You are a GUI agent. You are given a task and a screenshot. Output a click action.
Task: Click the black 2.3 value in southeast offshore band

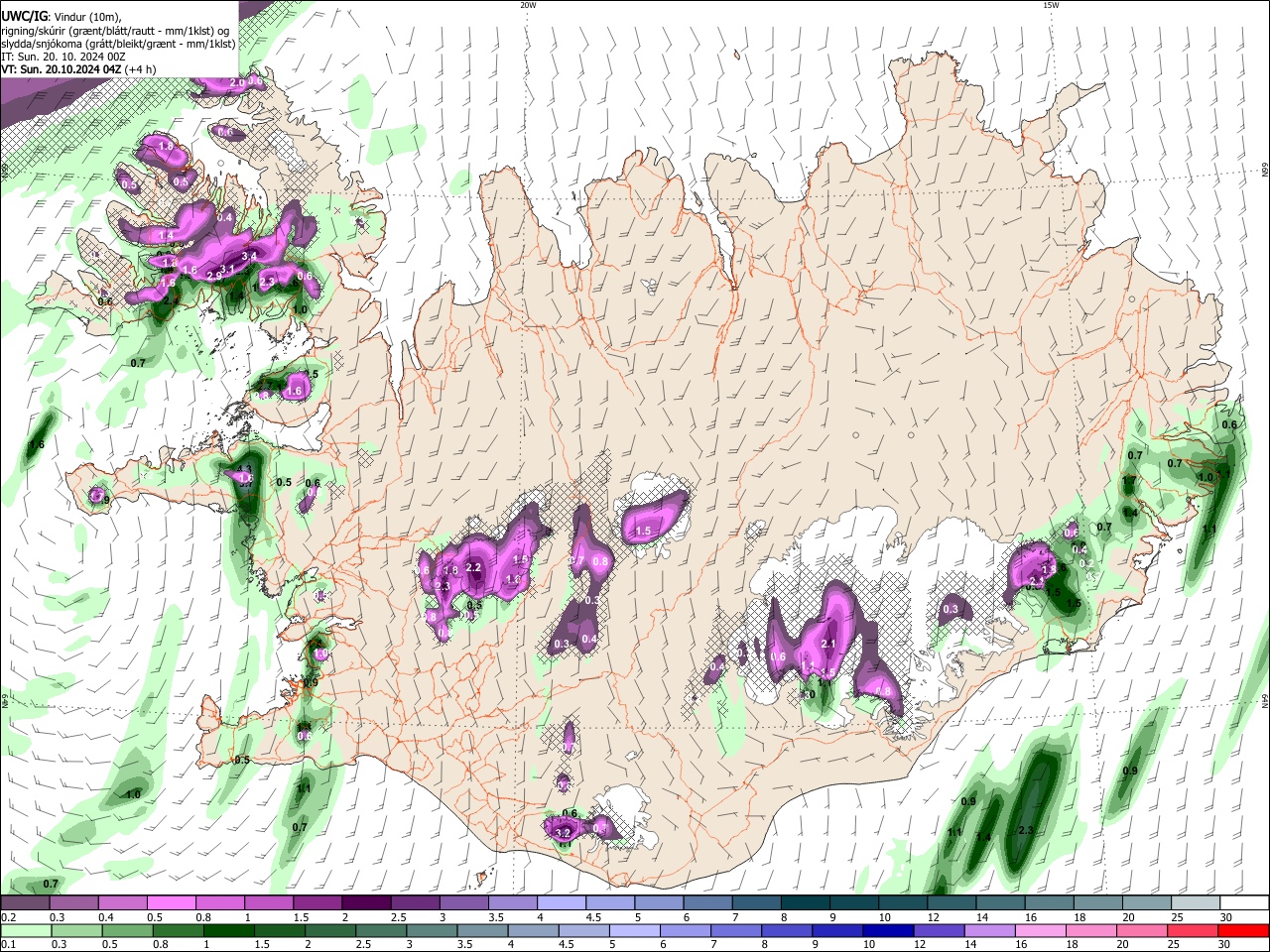coord(1026,831)
